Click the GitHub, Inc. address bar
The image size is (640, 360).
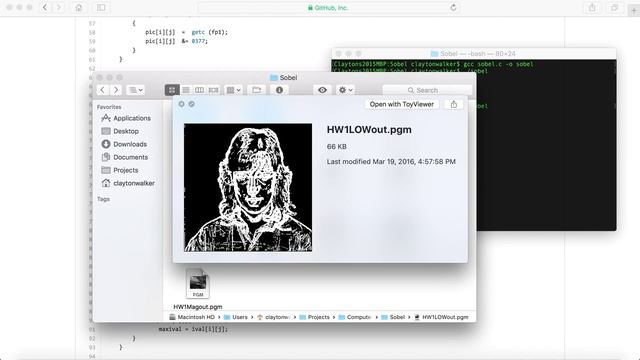click(x=329, y=7)
